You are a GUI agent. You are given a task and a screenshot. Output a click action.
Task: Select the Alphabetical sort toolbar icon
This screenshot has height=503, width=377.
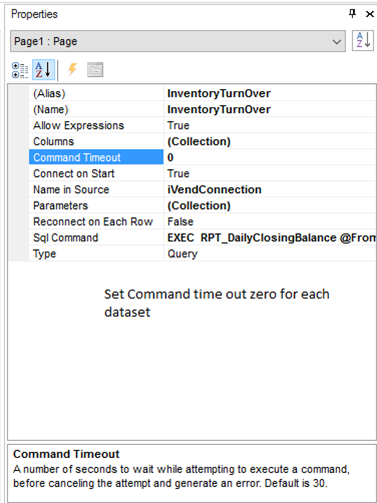pyautogui.click(x=43, y=70)
